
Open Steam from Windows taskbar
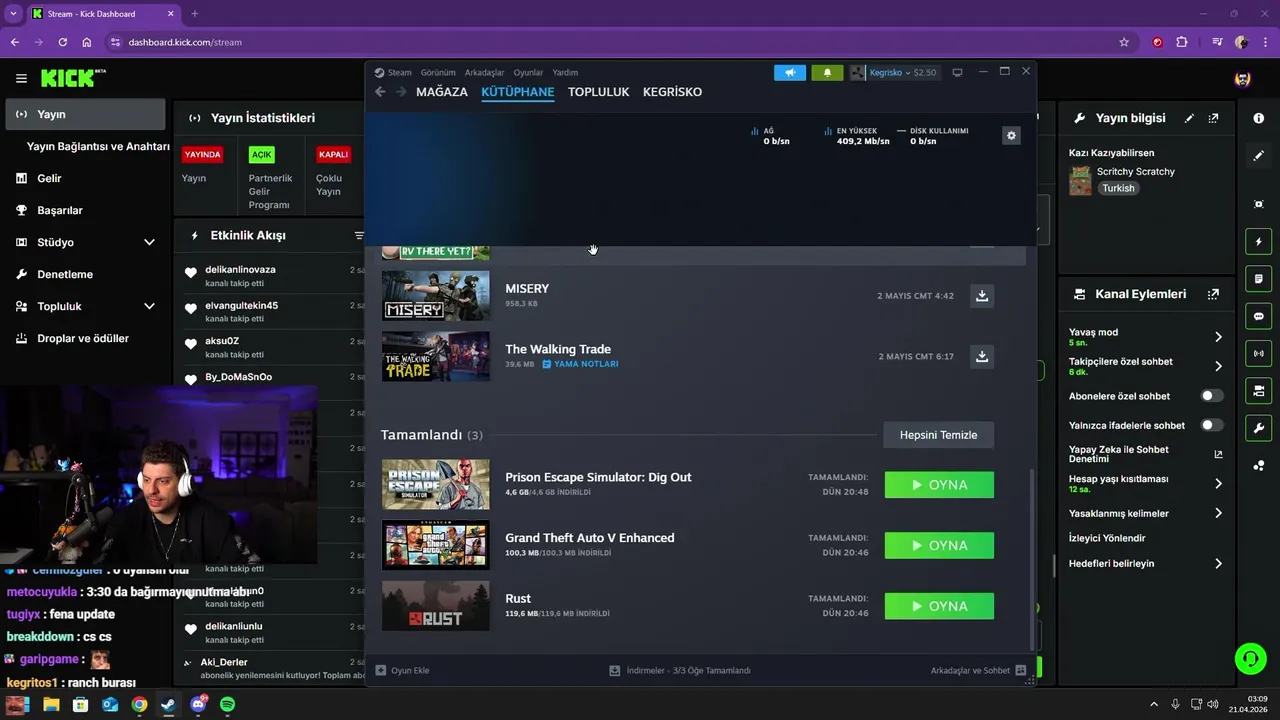tap(168, 705)
